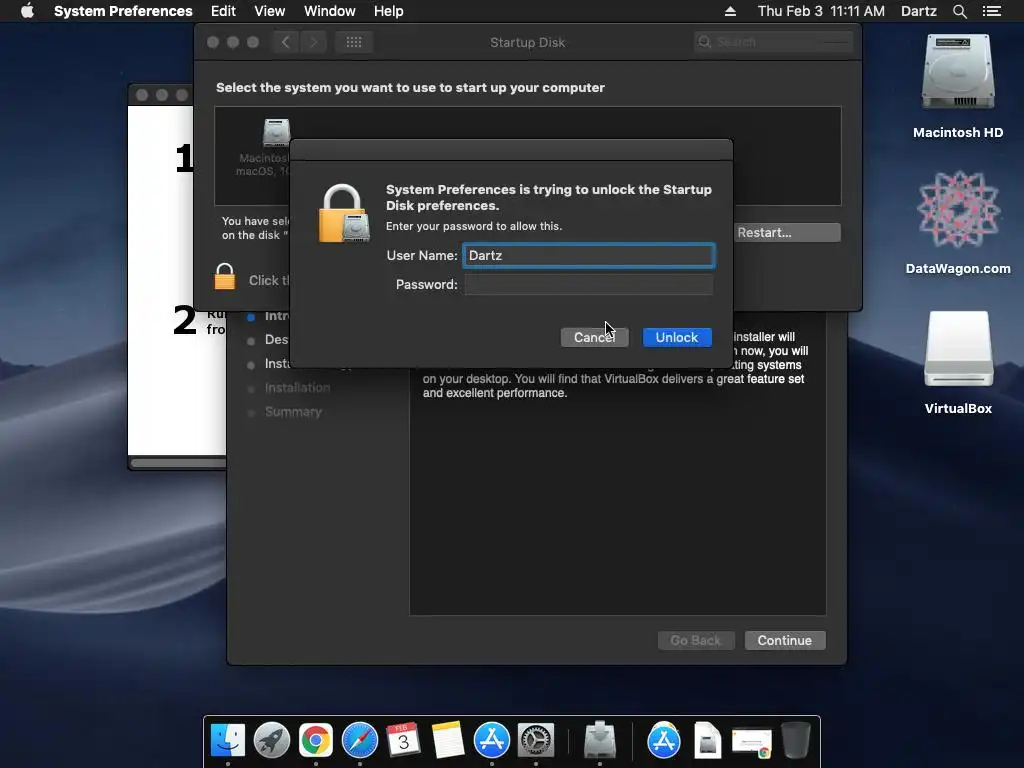Click the Unlock button in the dialog
Image resolution: width=1024 pixels, height=768 pixels.
point(677,337)
